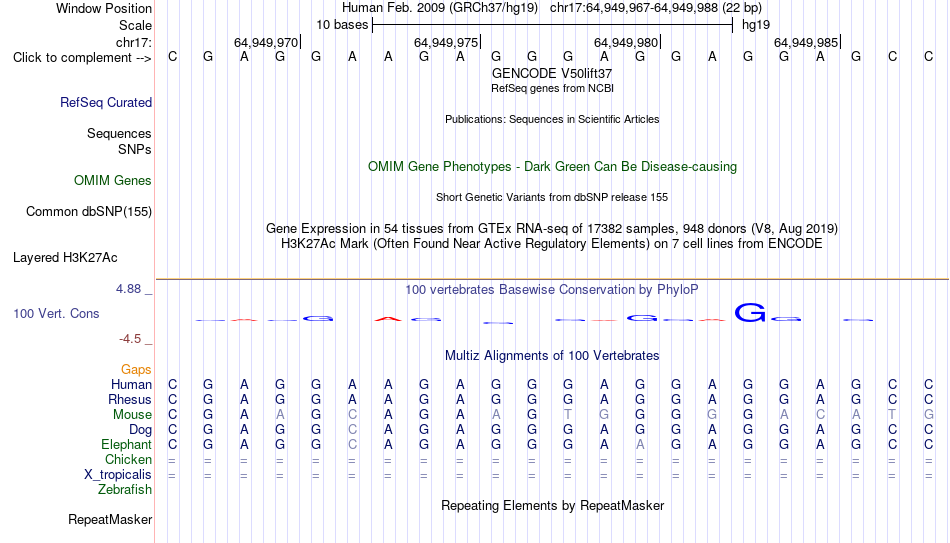Click the -4.5 PhyloP lower scale value

130,339
